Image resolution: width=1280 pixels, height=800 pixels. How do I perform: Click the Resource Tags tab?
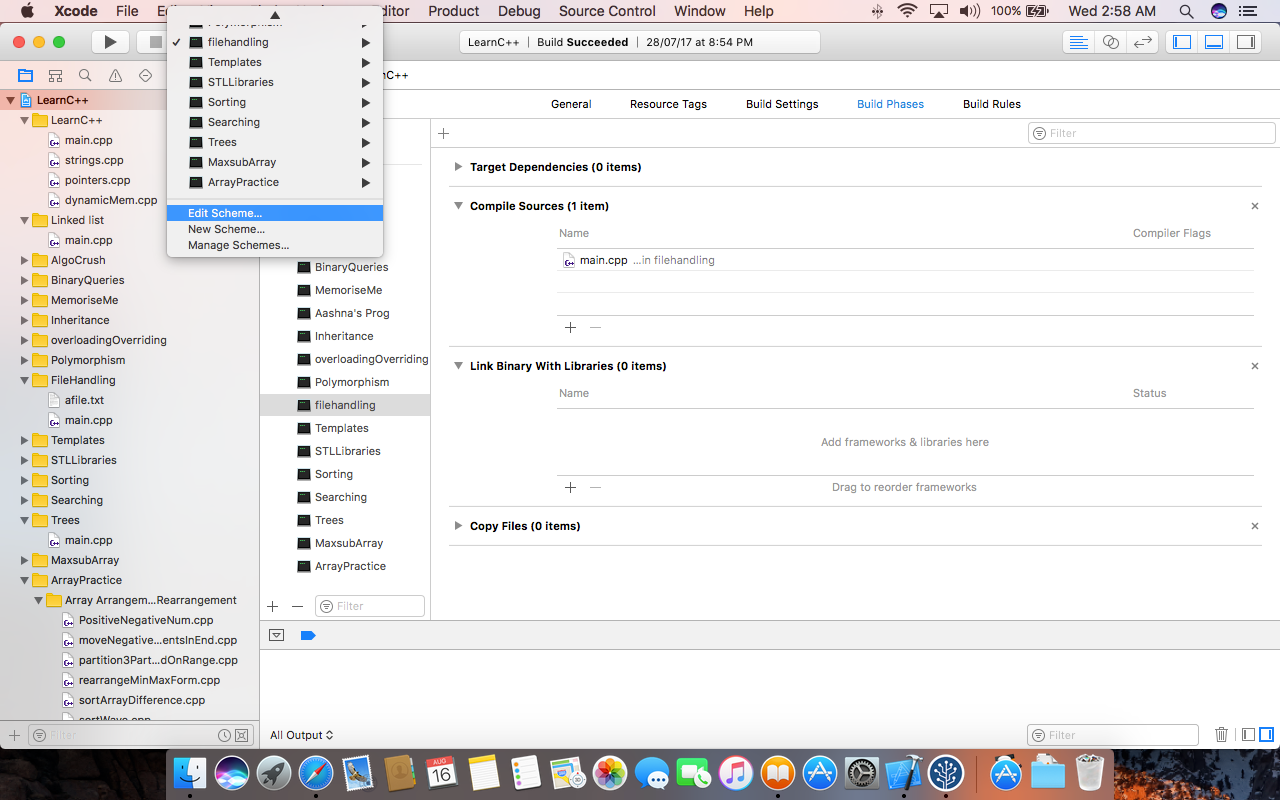(668, 104)
